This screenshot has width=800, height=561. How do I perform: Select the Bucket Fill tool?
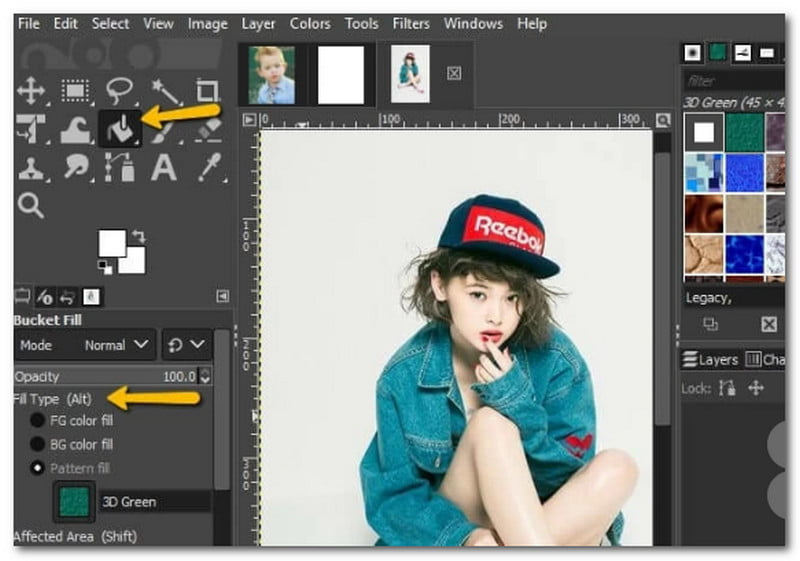[119, 128]
